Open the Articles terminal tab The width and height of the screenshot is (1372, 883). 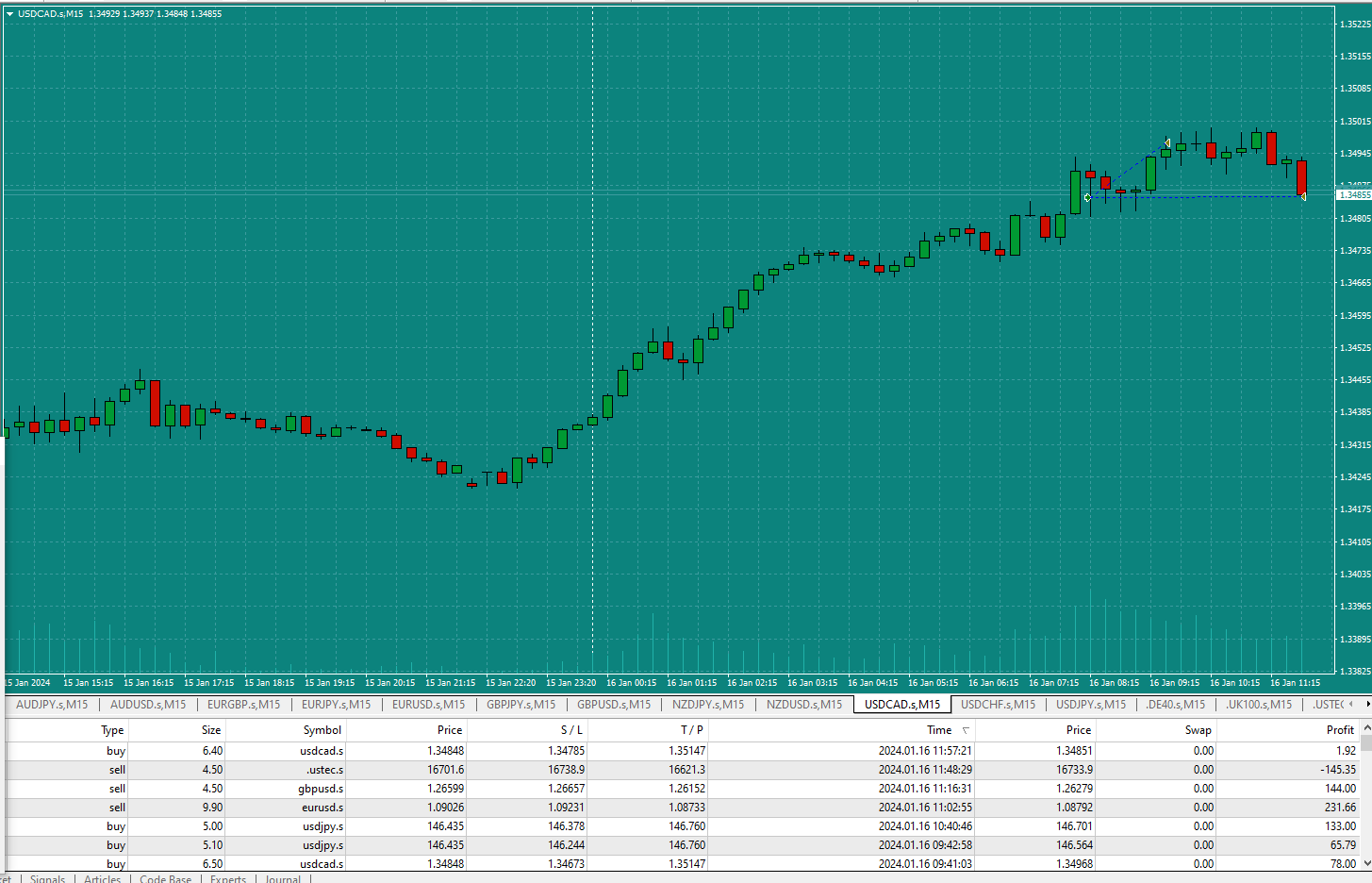(x=102, y=878)
